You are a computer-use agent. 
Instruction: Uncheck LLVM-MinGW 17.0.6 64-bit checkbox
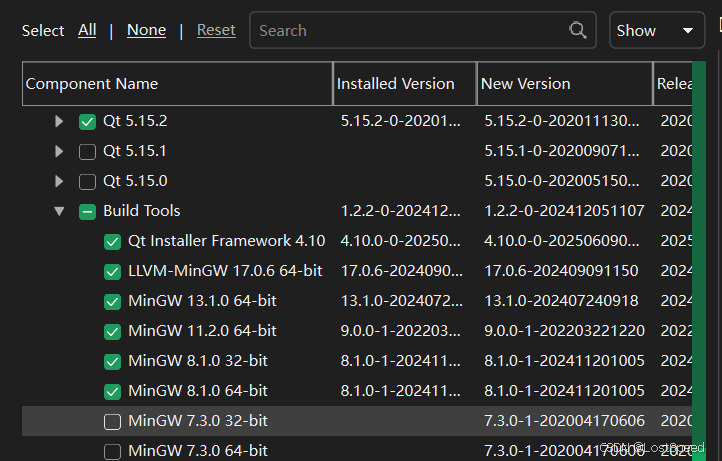coord(112,271)
